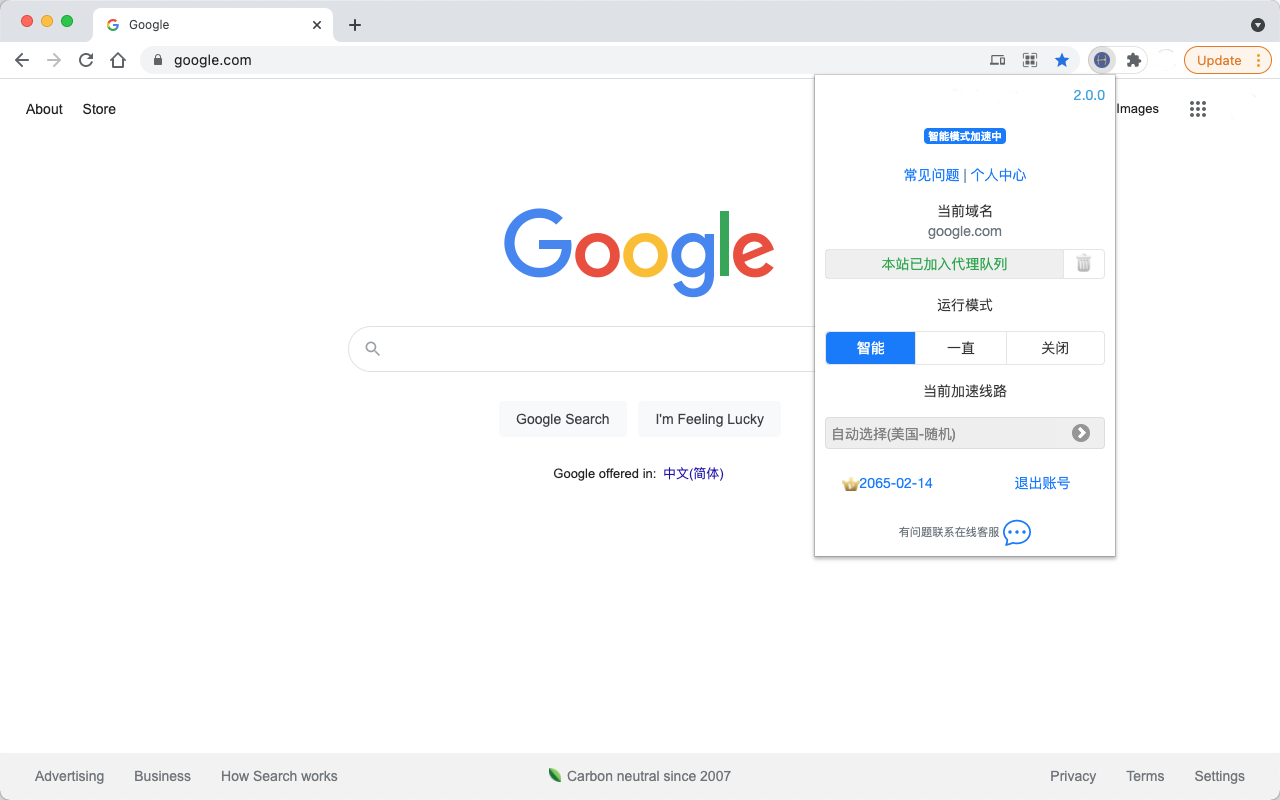This screenshot has width=1280, height=800.
Task: Open the proxy extension icon in toolbar
Action: [x=1101, y=60]
